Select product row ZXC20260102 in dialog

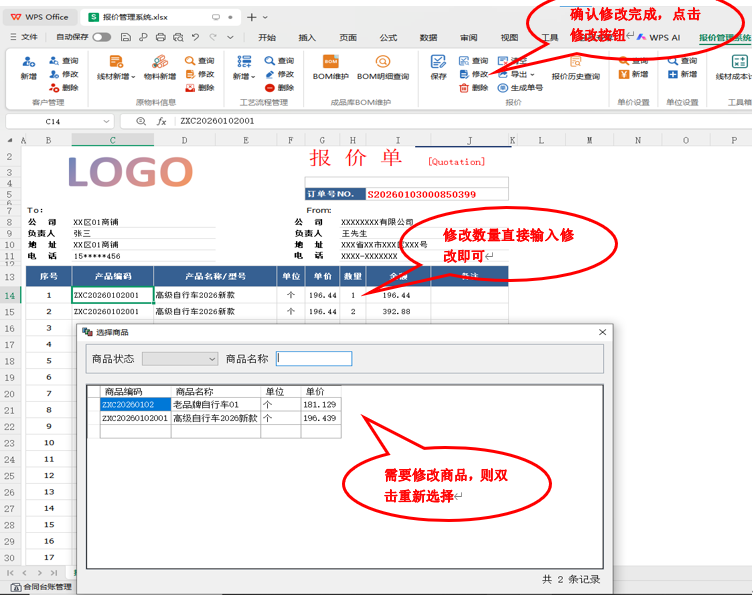pyautogui.click(x=214, y=404)
